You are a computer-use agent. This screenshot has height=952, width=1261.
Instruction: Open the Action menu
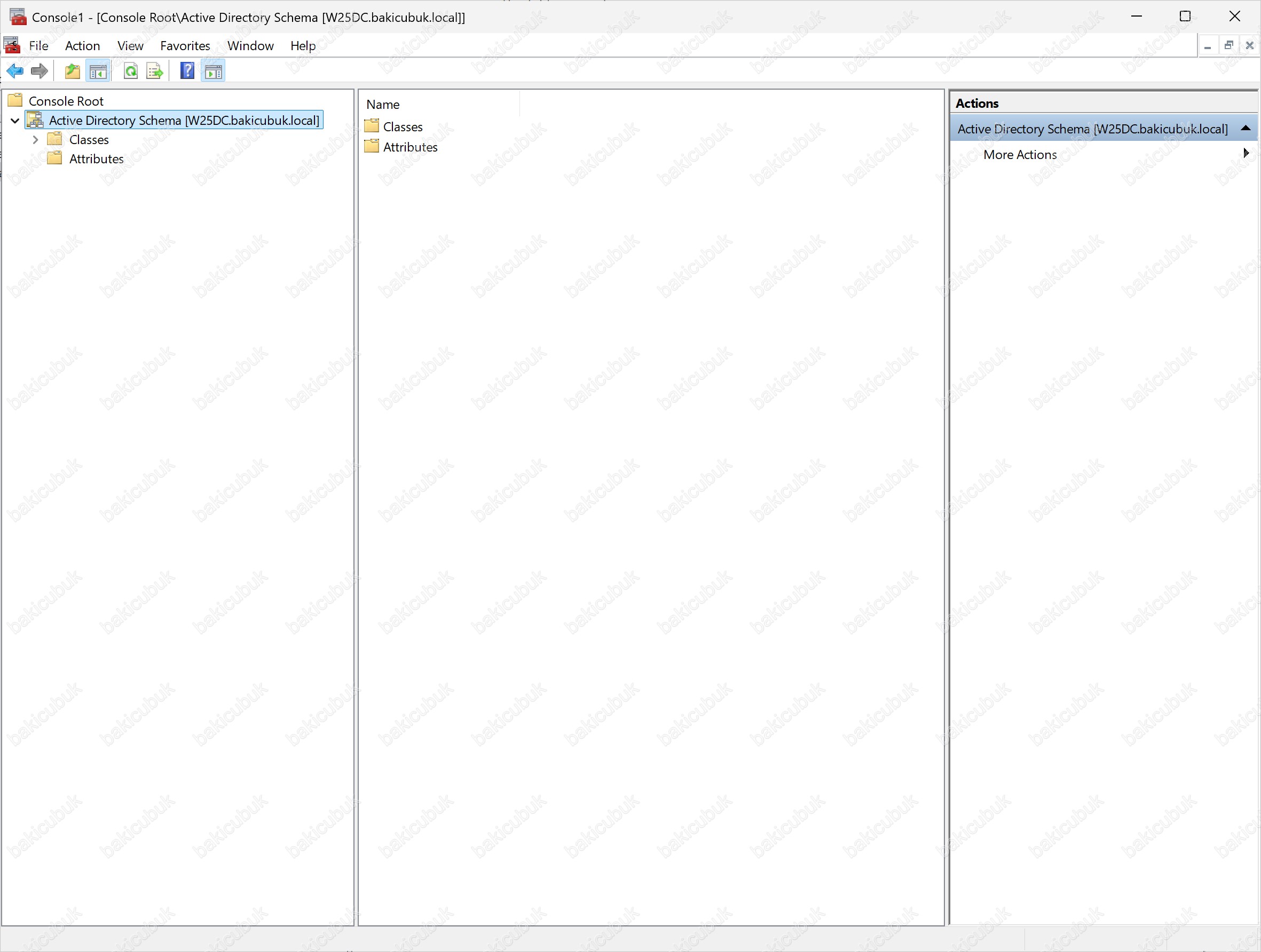(83, 45)
